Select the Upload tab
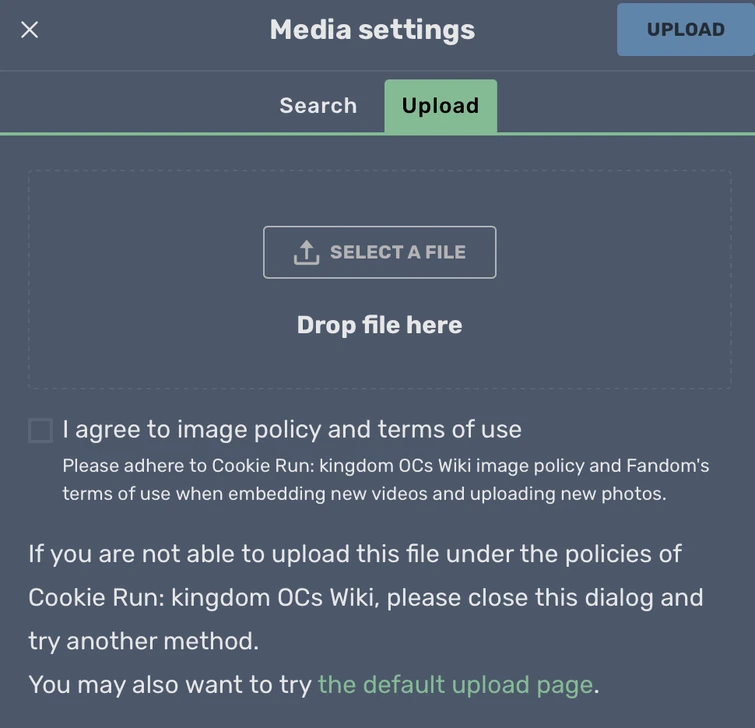The image size is (755, 728). tap(440, 106)
